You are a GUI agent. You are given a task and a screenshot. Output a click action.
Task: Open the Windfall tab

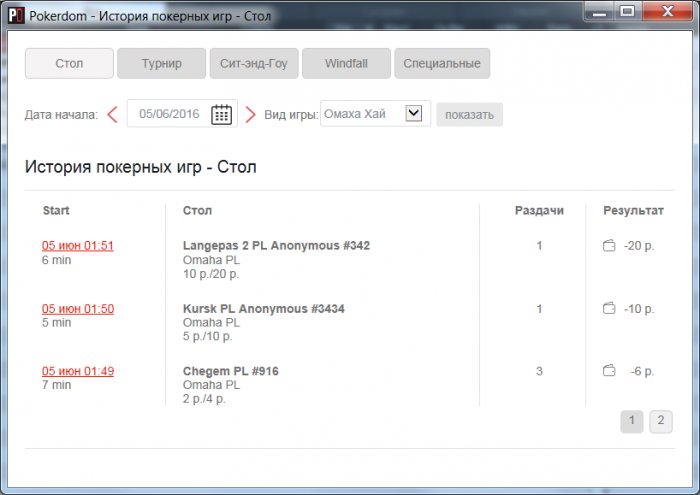coord(346,63)
